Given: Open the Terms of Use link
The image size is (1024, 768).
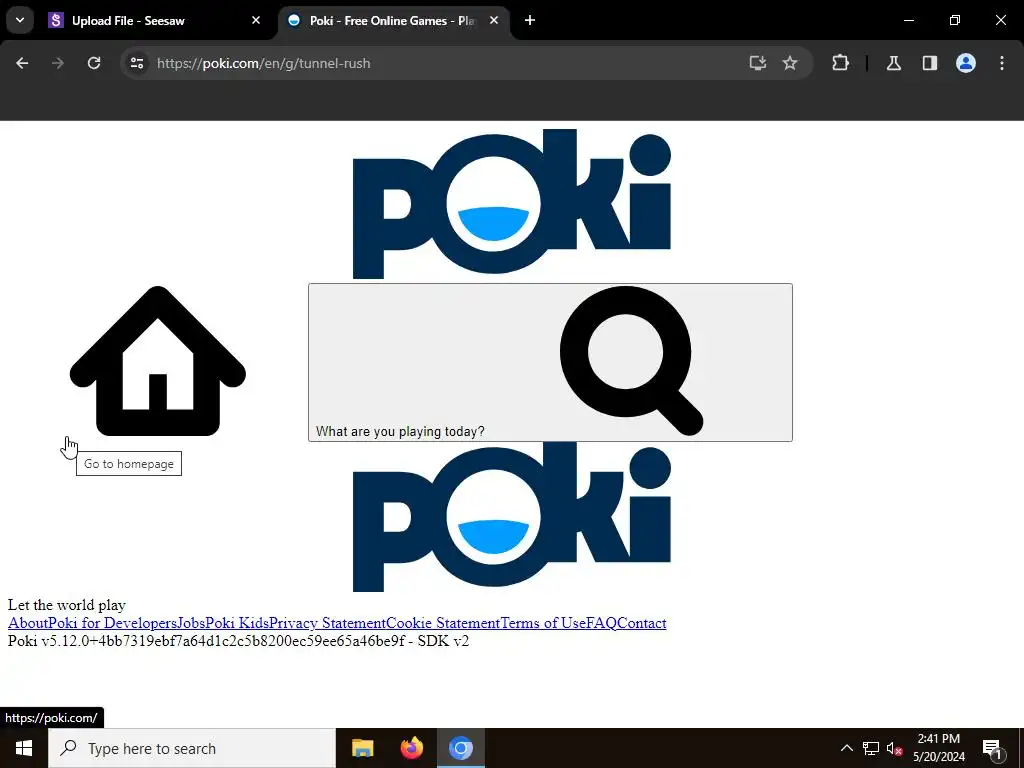Looking at the screenshot, I should click(x=543, y=623).
